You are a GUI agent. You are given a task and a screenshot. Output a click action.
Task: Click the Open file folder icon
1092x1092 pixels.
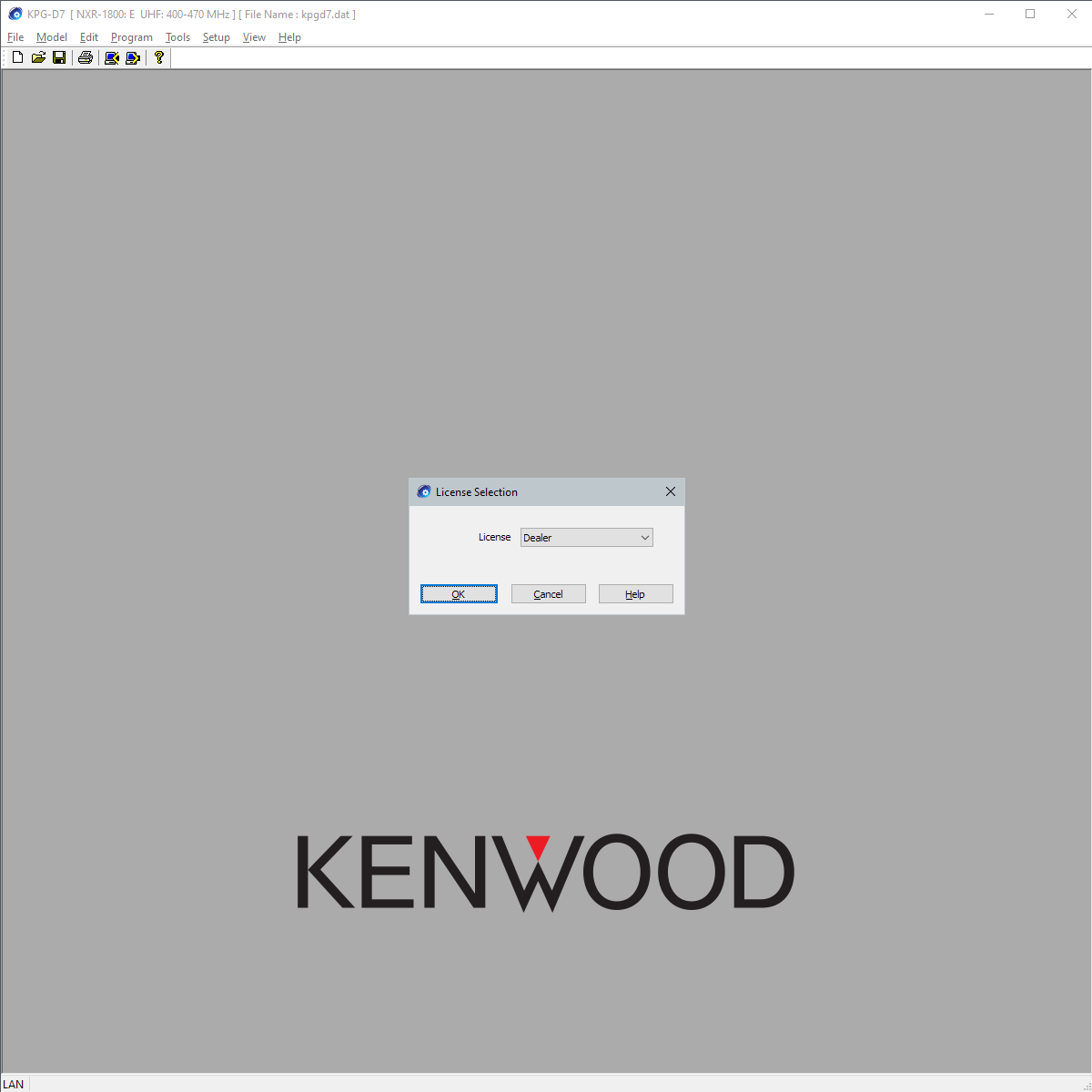click(x=38, y=58)
